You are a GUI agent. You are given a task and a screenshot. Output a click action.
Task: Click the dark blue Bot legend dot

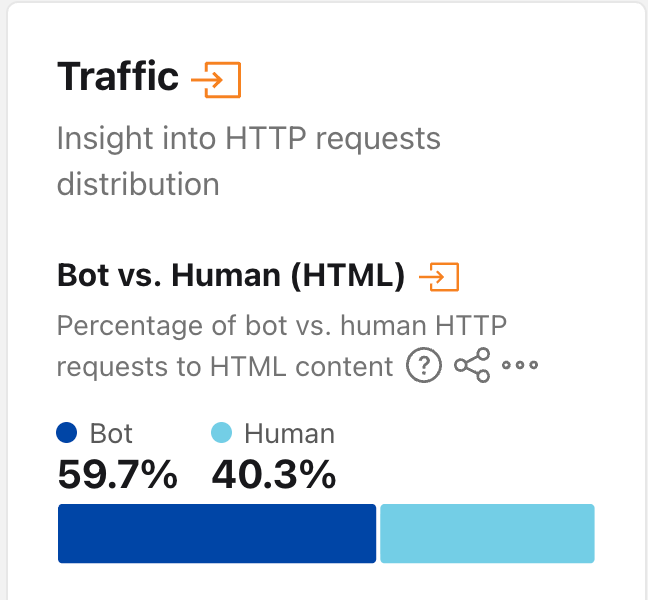67,433
